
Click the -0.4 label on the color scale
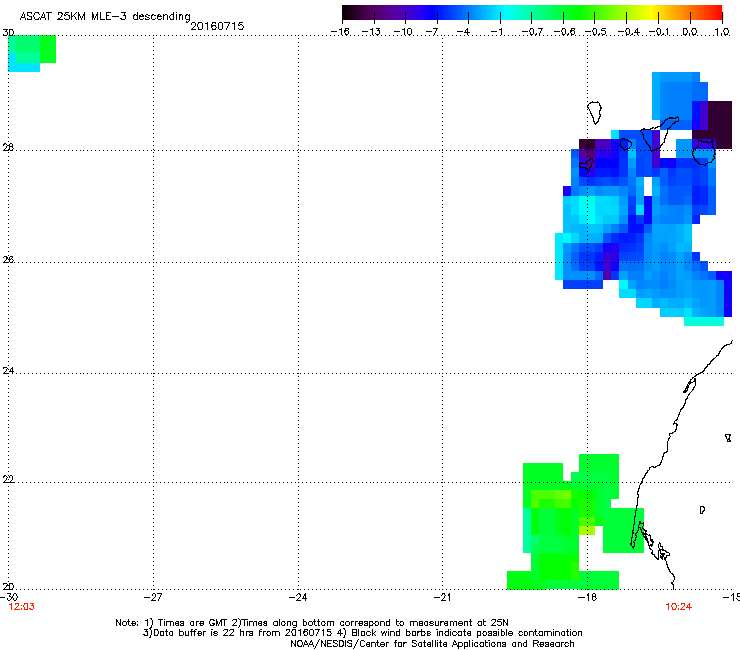click(628, 32)
